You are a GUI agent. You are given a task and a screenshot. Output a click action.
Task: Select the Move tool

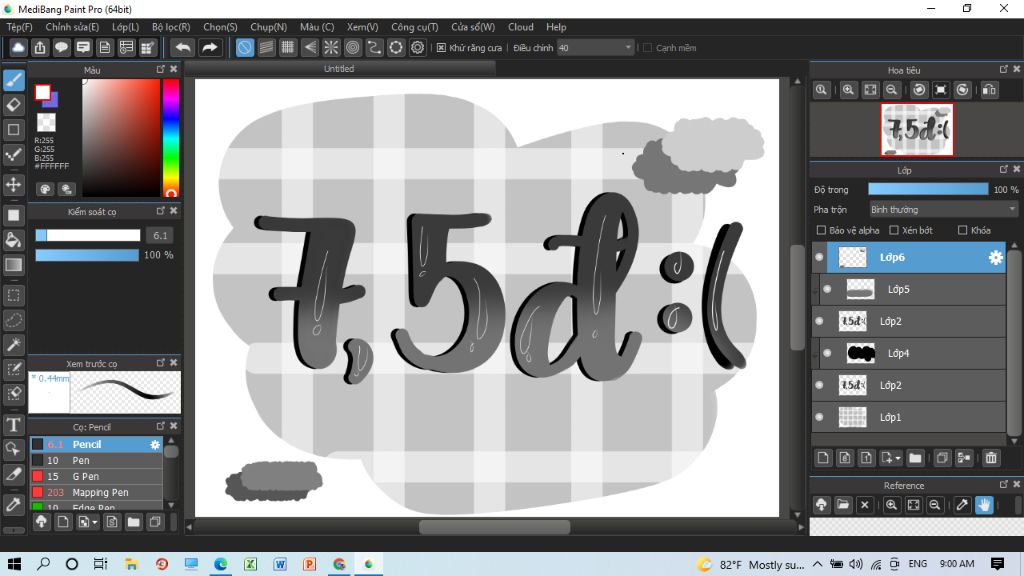pos(14,185)
